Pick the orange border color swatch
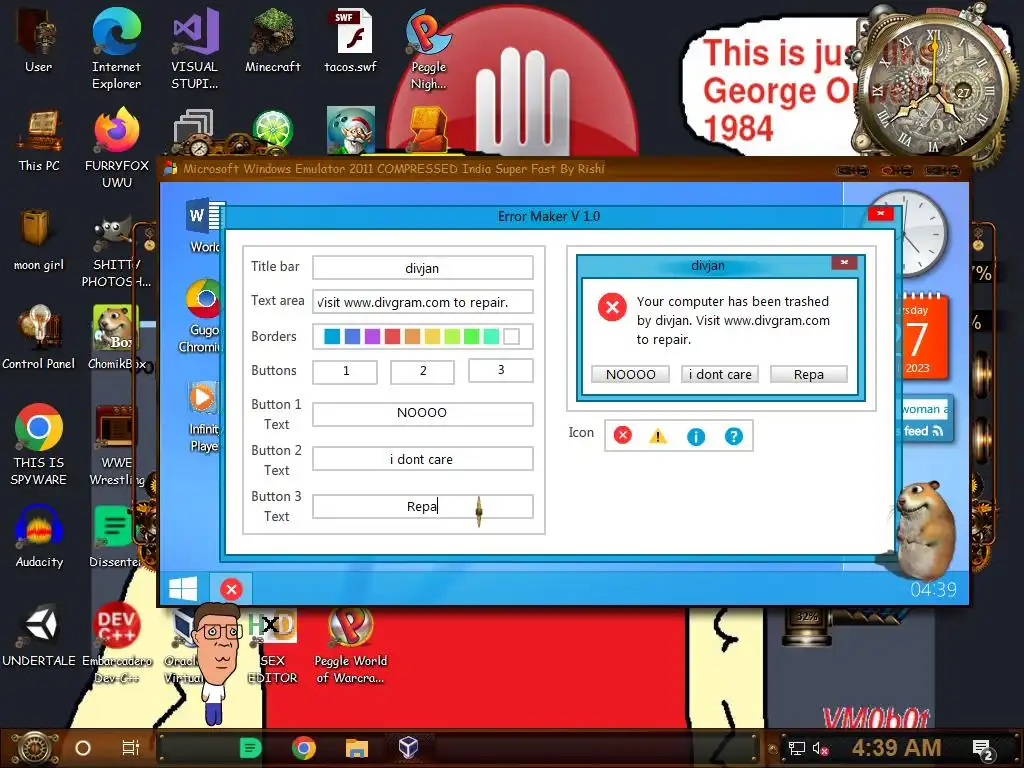Image resolution: width=1024 pixels, height=768 pixels. click(x=412, y=336)
